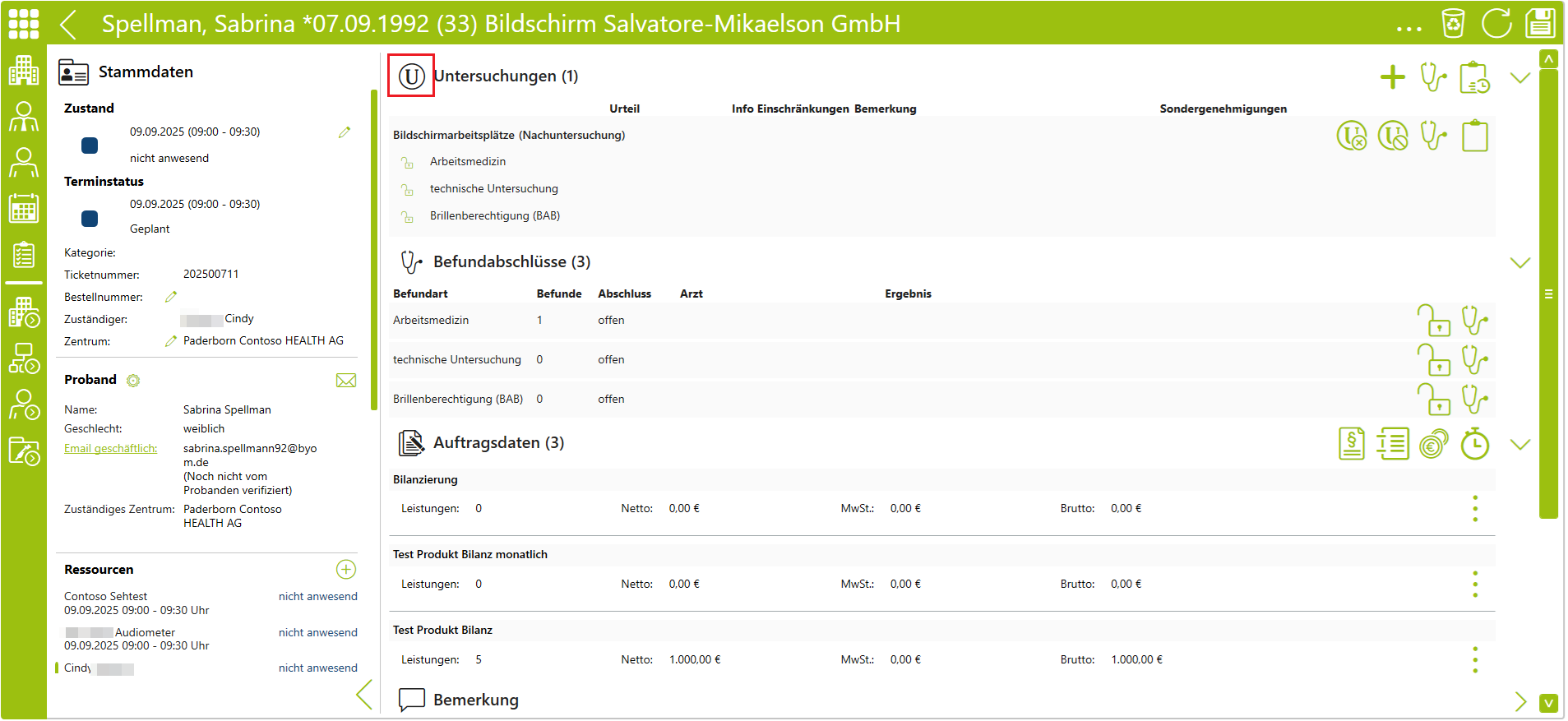Screen dimensions: 1568x721
Task: Click the stethoscope icon in Untersuchungen header
Action: 1433,77
